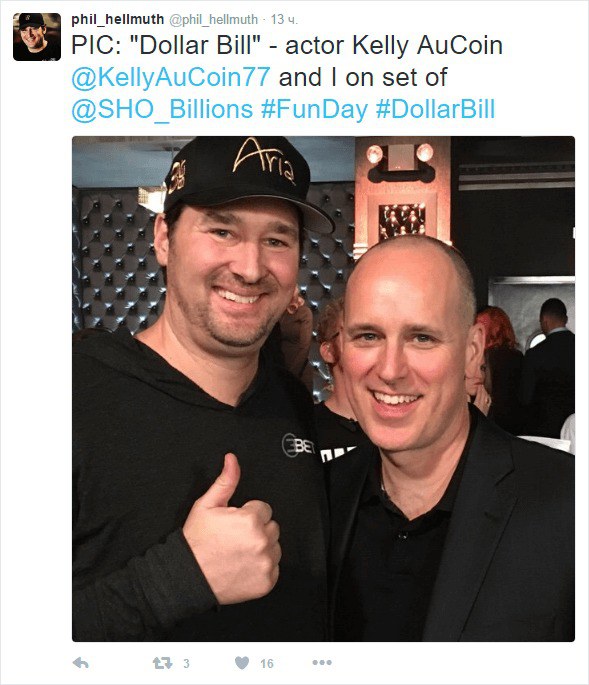Click the Reply arrow icon
The height and width of the screenshot is (685, 589).
click(80, 663)
